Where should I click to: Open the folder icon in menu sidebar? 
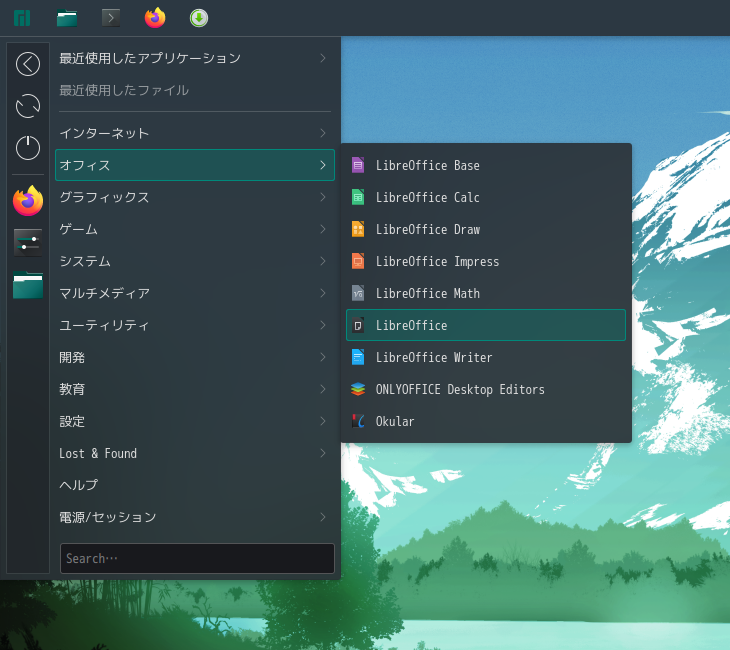coord(28,284)
